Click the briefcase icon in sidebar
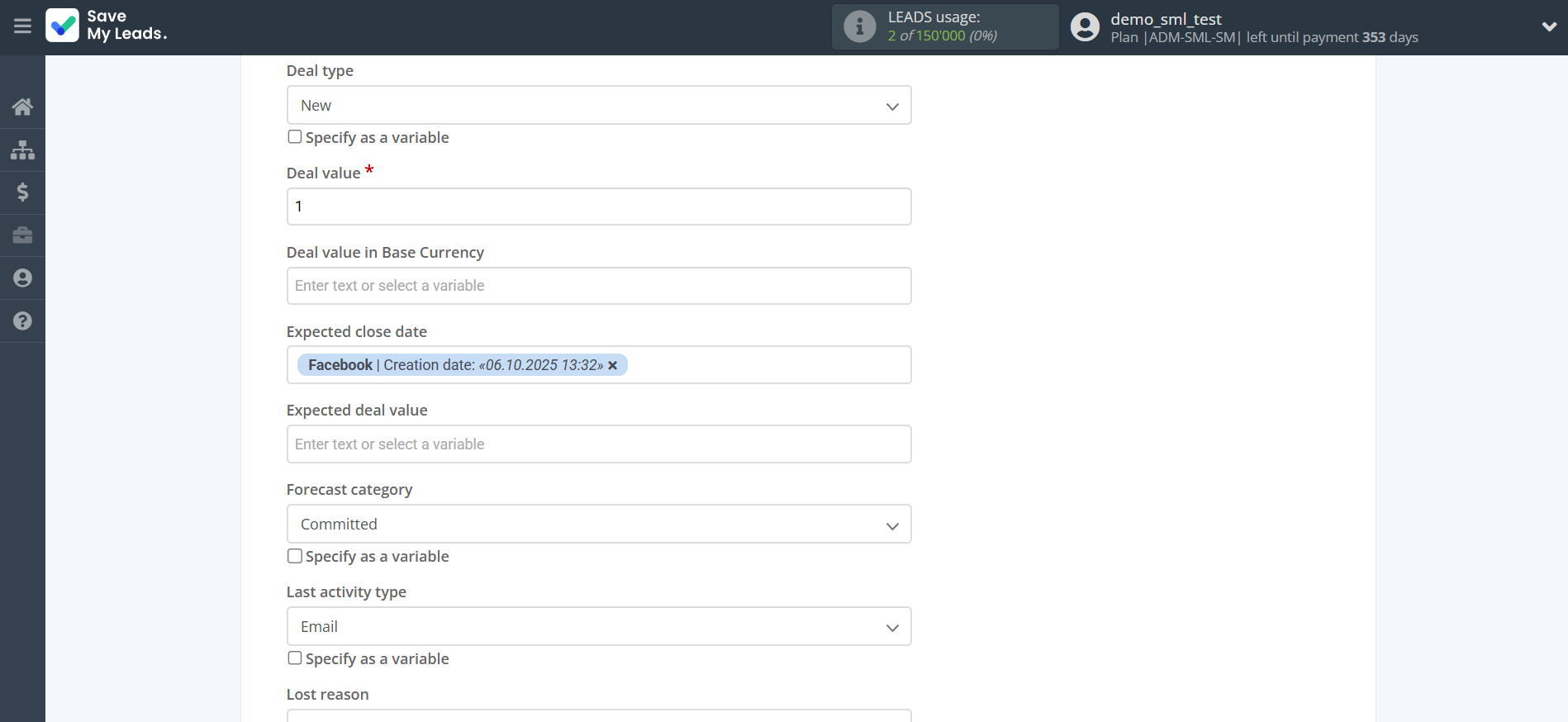The height and width of the screenshot is (722, 1568). coord(22,235)
